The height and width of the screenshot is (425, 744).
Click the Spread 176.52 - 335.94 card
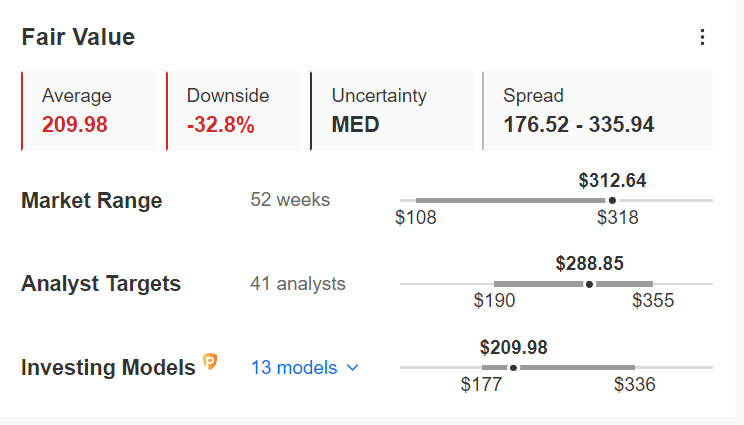pos(597,111)
